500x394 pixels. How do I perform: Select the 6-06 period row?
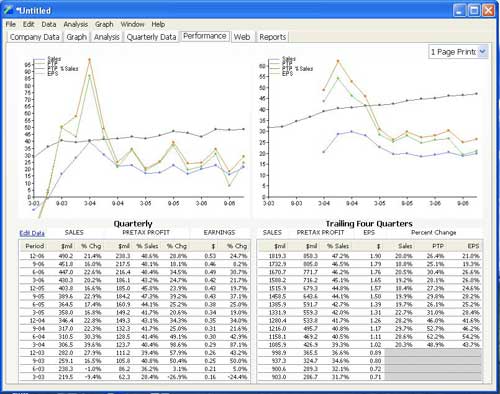(135, 272)
